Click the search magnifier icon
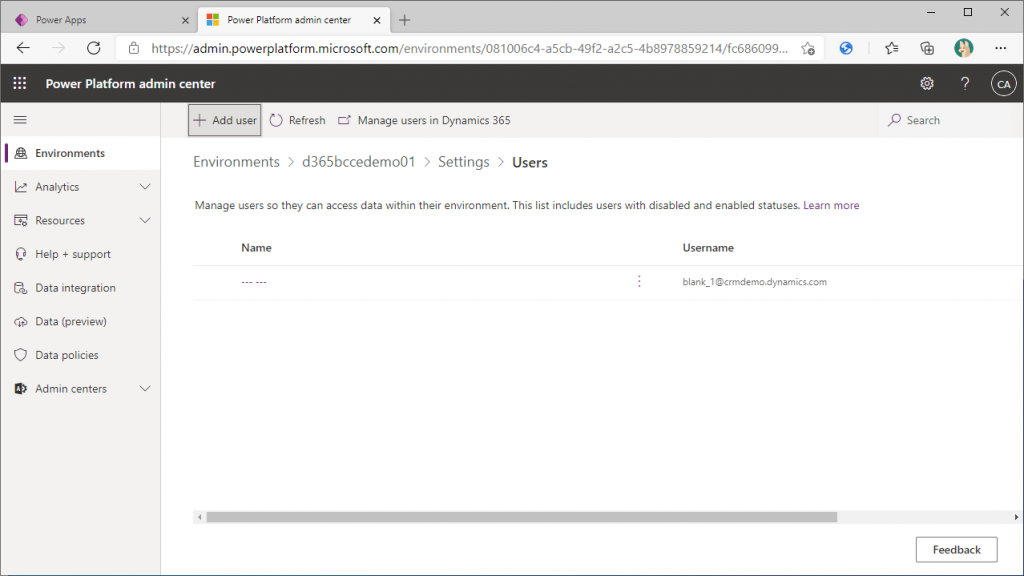The width and height of the screenshot is (1024, 576). click(895, 120)
